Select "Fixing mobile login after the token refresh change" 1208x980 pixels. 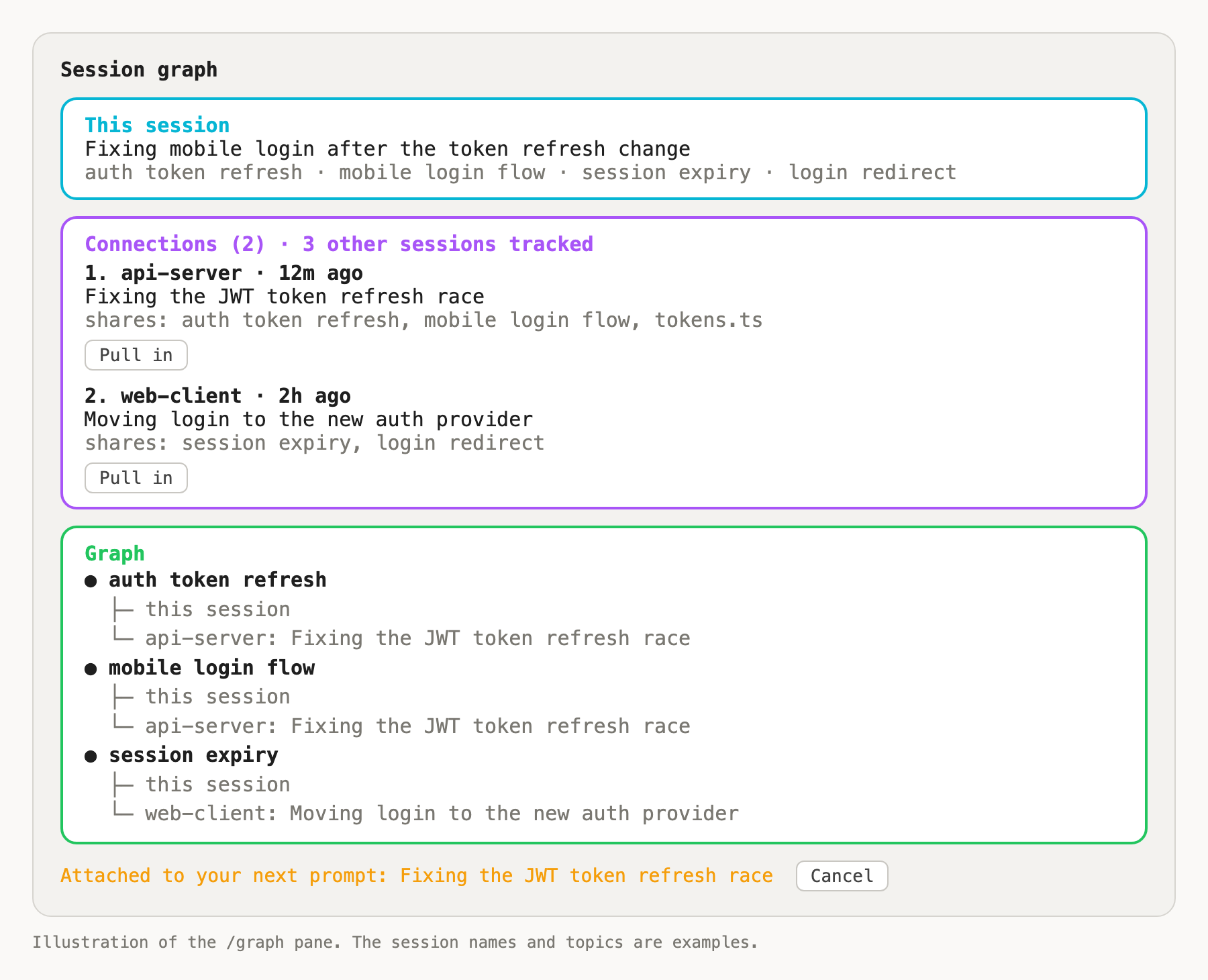(x=388, y=149)
